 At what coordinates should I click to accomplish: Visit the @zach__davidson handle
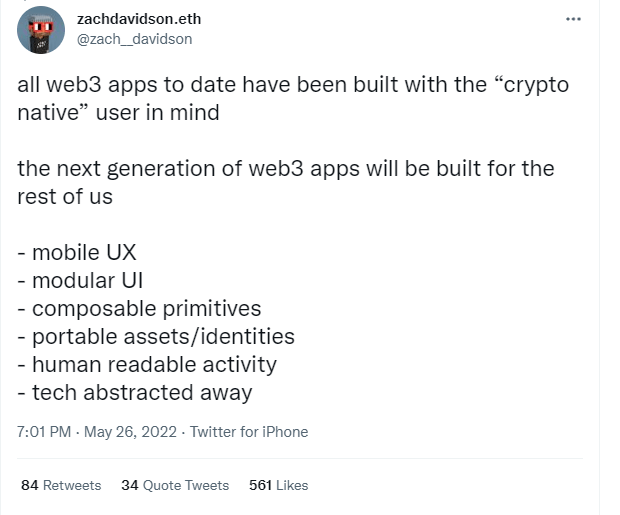pos(134,39)
